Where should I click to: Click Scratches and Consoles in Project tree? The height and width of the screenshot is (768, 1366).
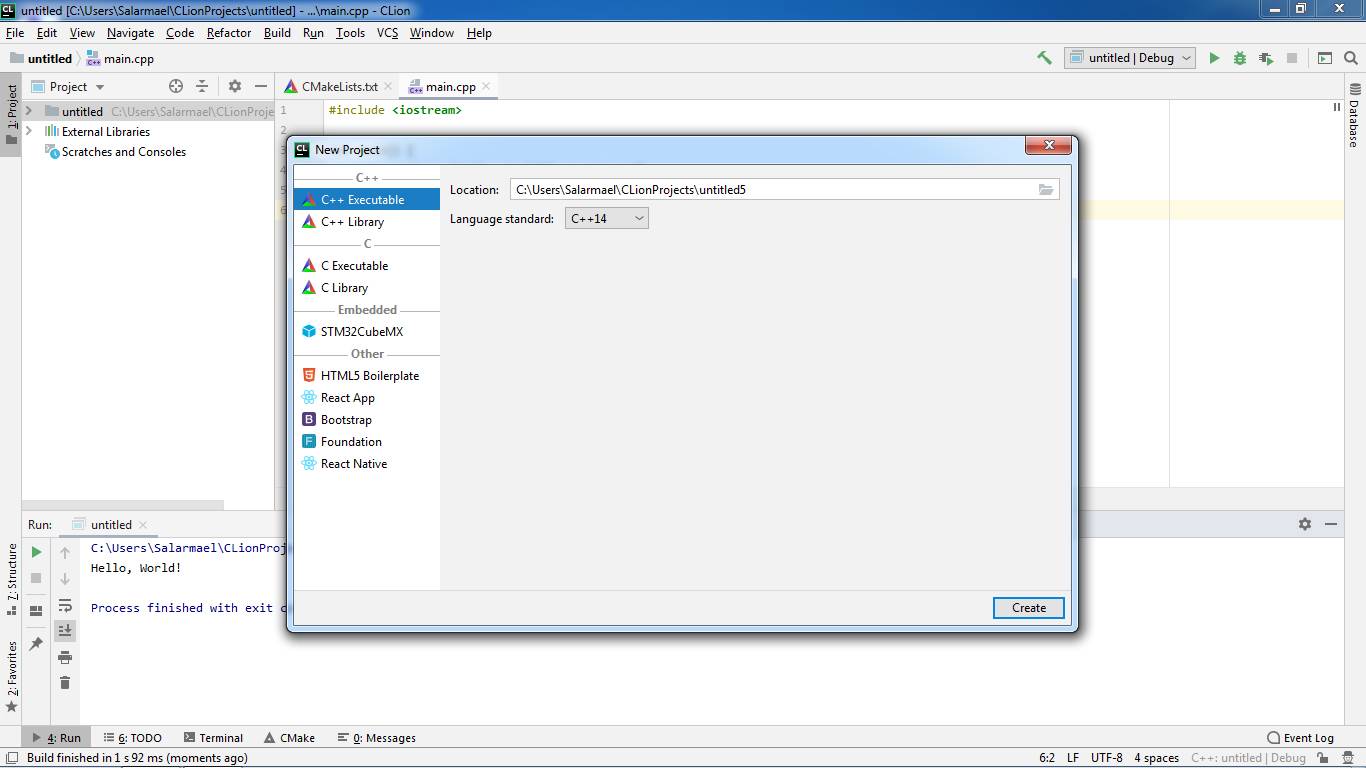(x=123, y=152)
